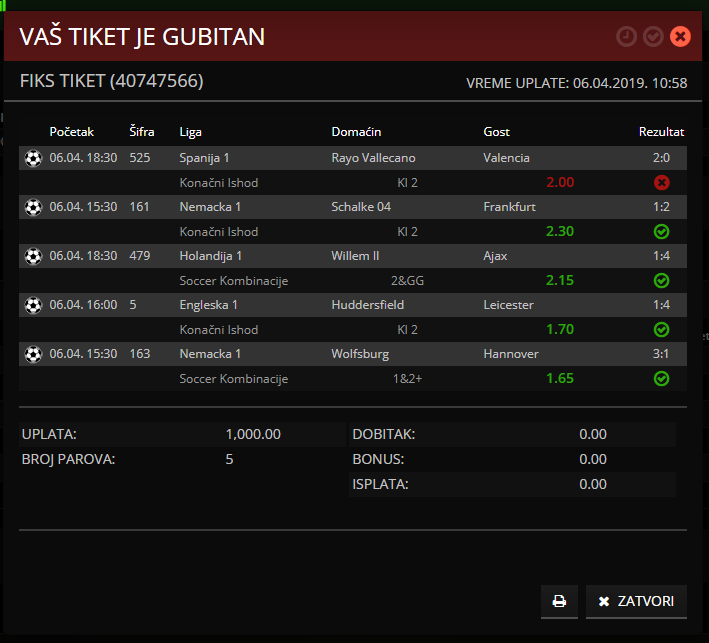Click the Holandija 1 league cell
This screenshot has width=709, height=643.
tap(211, 256)
